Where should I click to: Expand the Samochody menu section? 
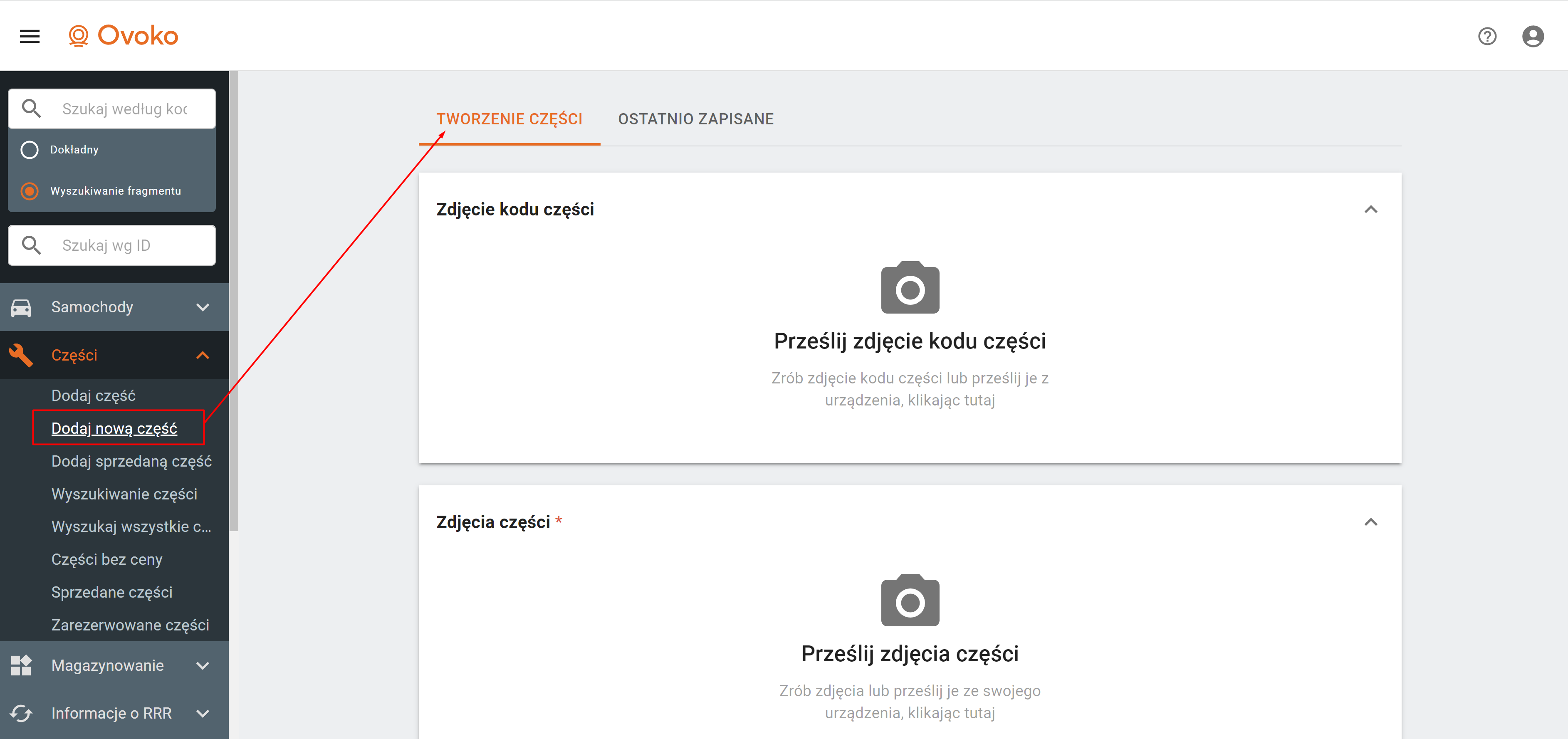202,307
